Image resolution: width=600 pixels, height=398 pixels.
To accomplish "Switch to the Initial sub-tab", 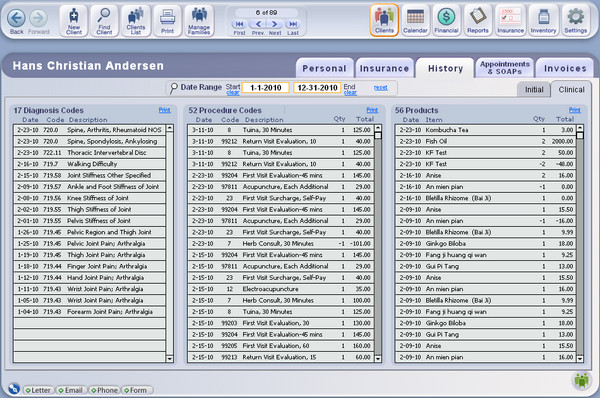I will click(x=534, y=90).
